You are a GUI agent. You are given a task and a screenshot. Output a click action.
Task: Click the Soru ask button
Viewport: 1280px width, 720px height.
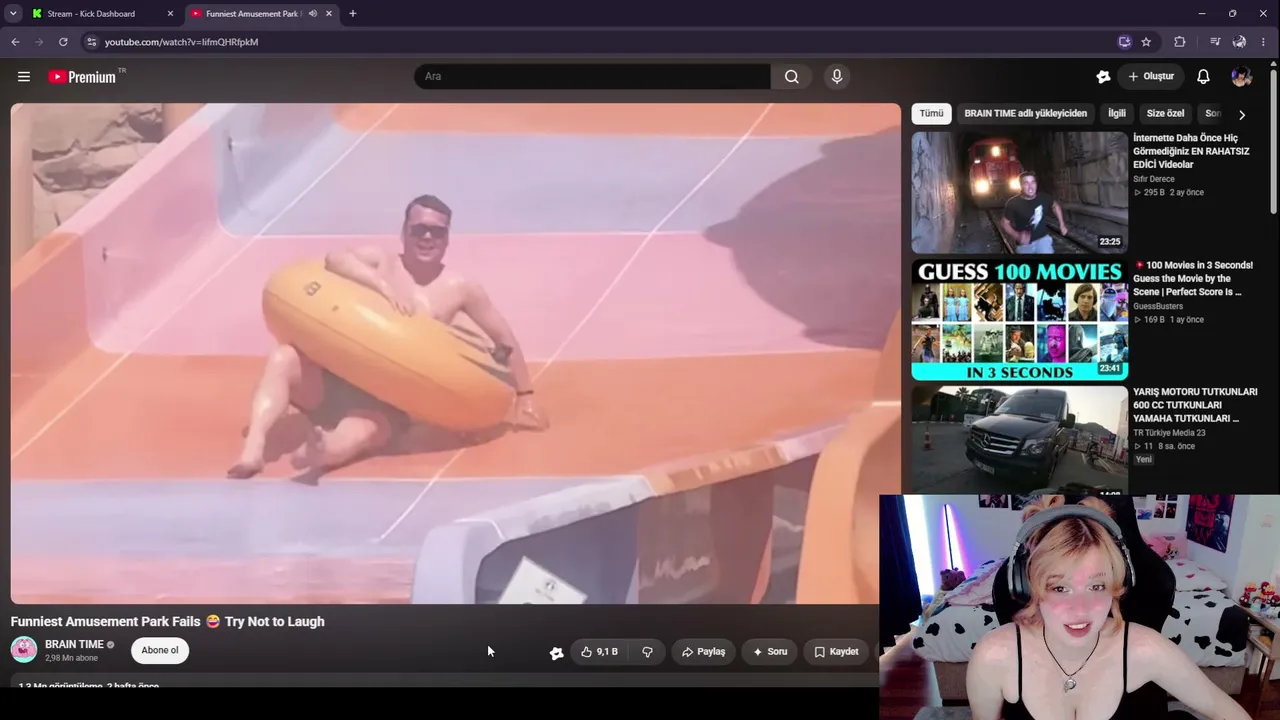click(x=770, y=652)
